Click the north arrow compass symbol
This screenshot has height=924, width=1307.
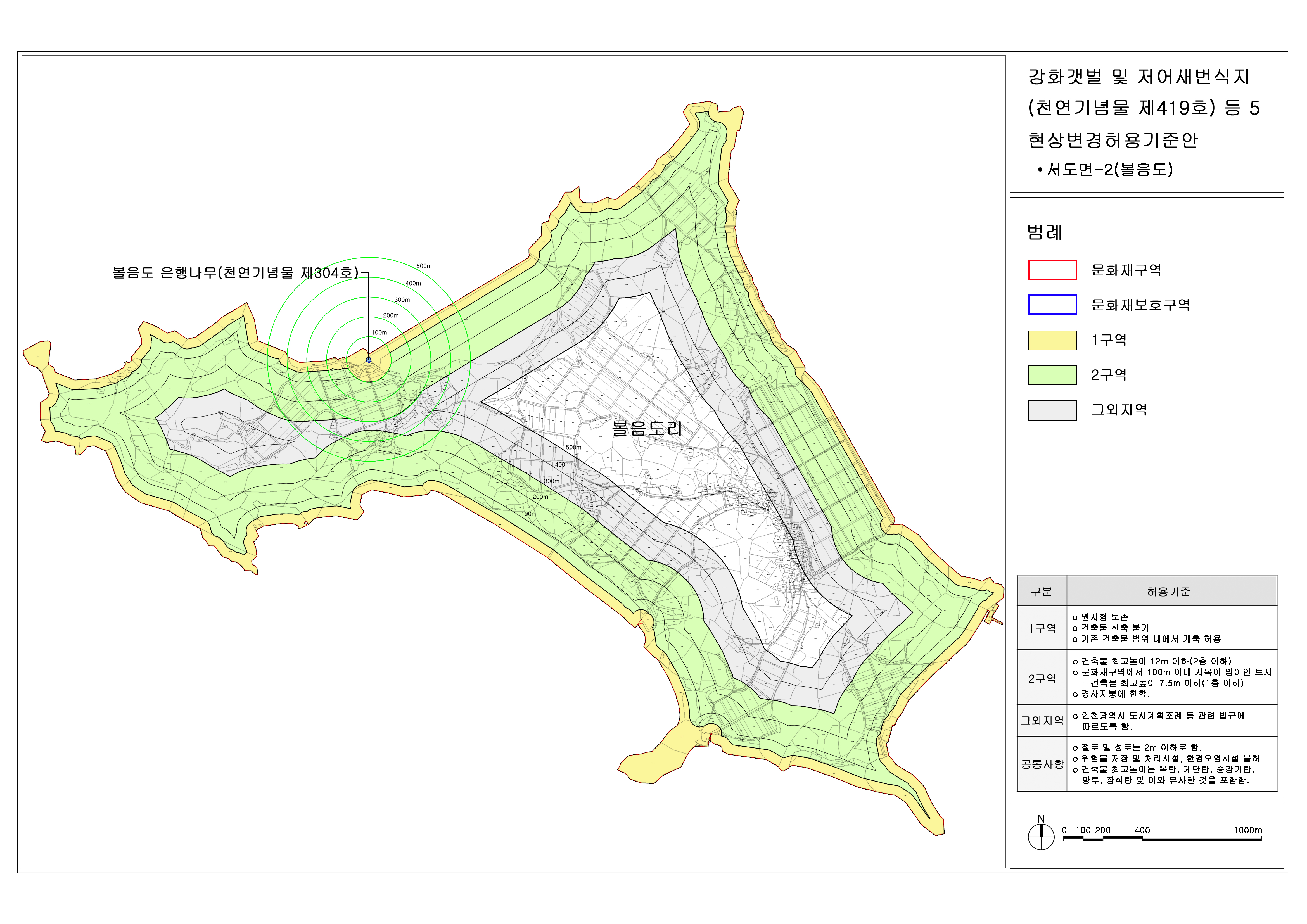click(x=1041, y=836)
